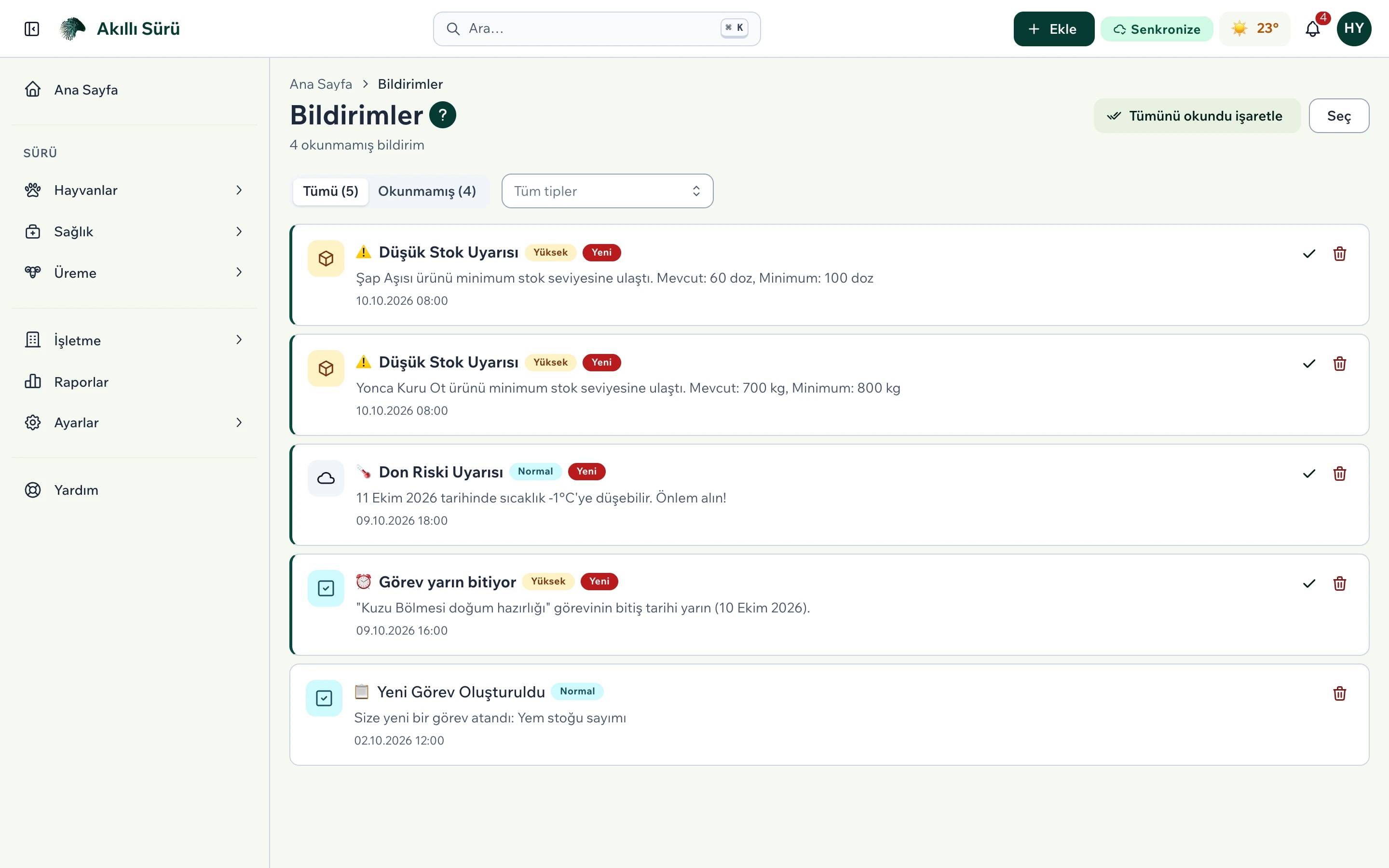This screenshot has width=1389, height=868.
Task: Open the notification bell icon
Action: pos(1313,29)
